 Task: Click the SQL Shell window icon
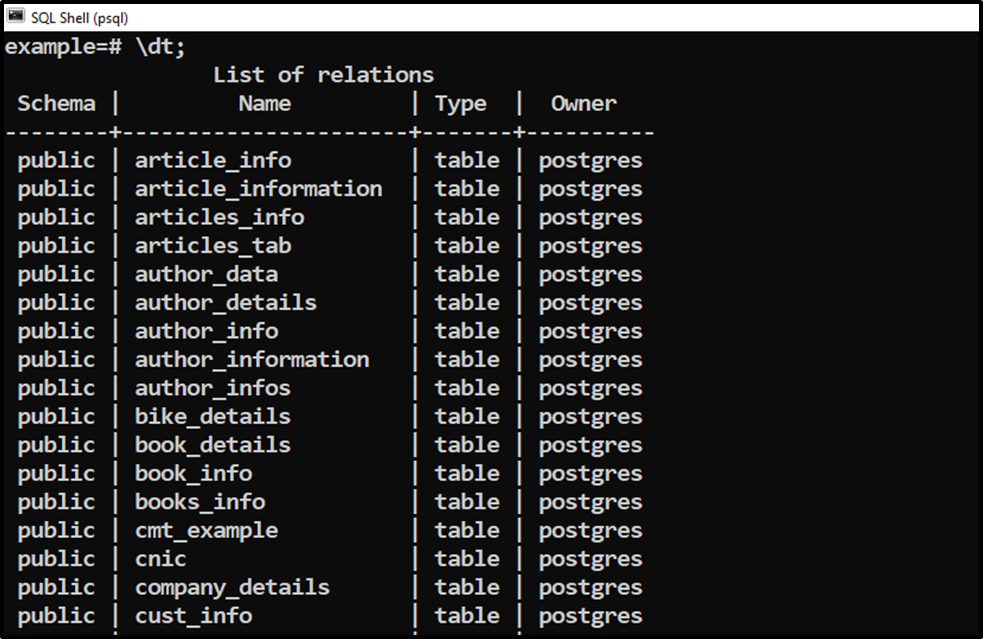click(16, 16)
